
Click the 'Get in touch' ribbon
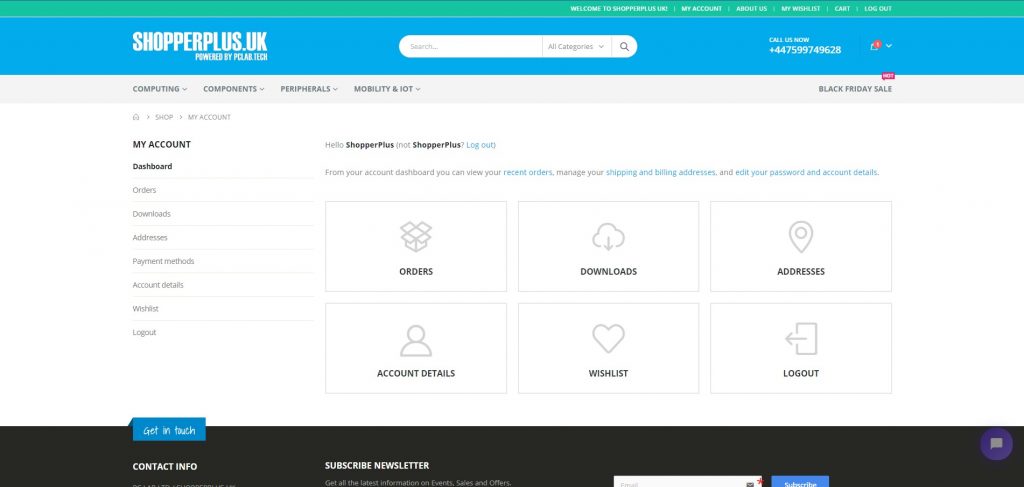coord(169,430)
